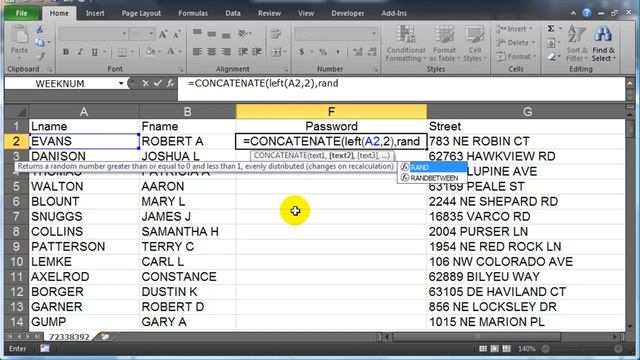Switch to Page Layout view in status bar
This screenshot has height=360, width=640.
pos(495,349)
